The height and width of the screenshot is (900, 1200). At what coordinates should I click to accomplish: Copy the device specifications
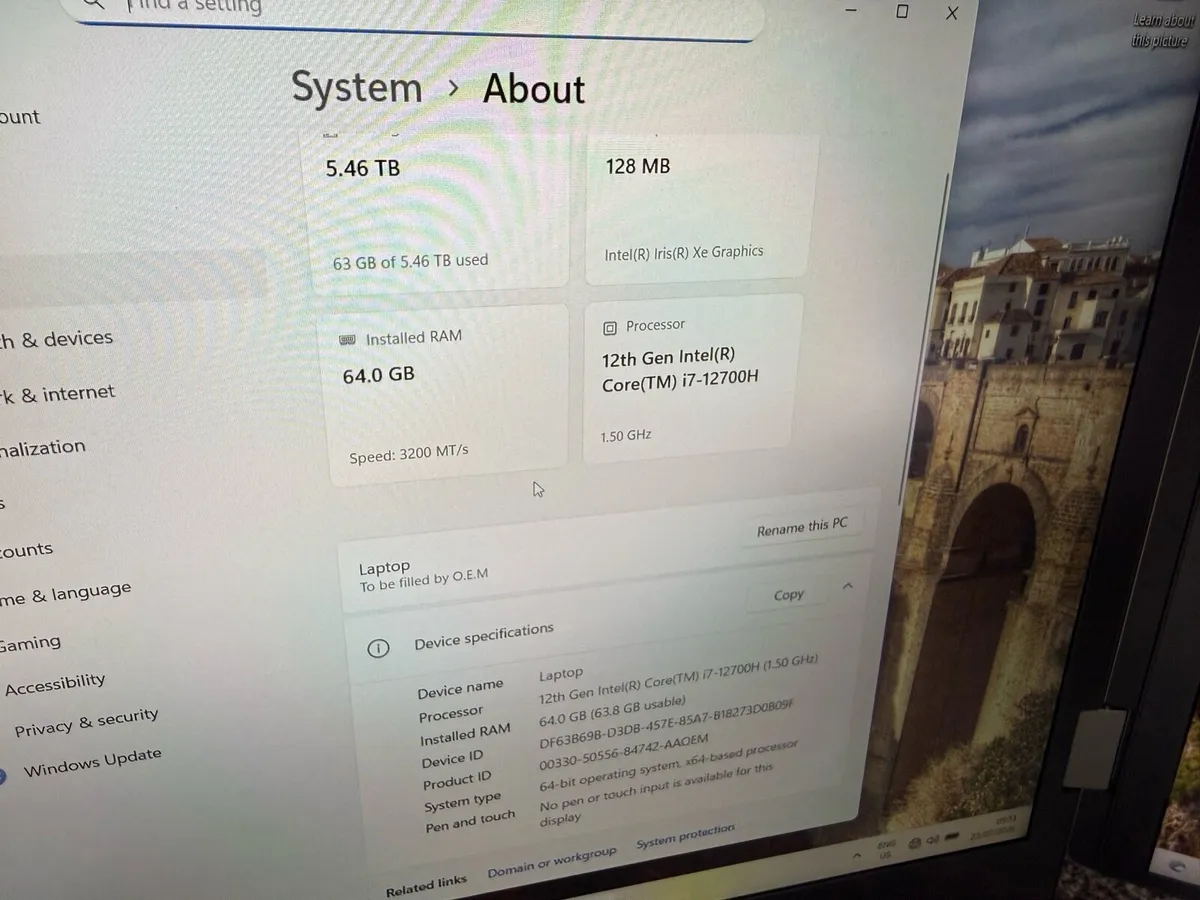coord(789,595)
